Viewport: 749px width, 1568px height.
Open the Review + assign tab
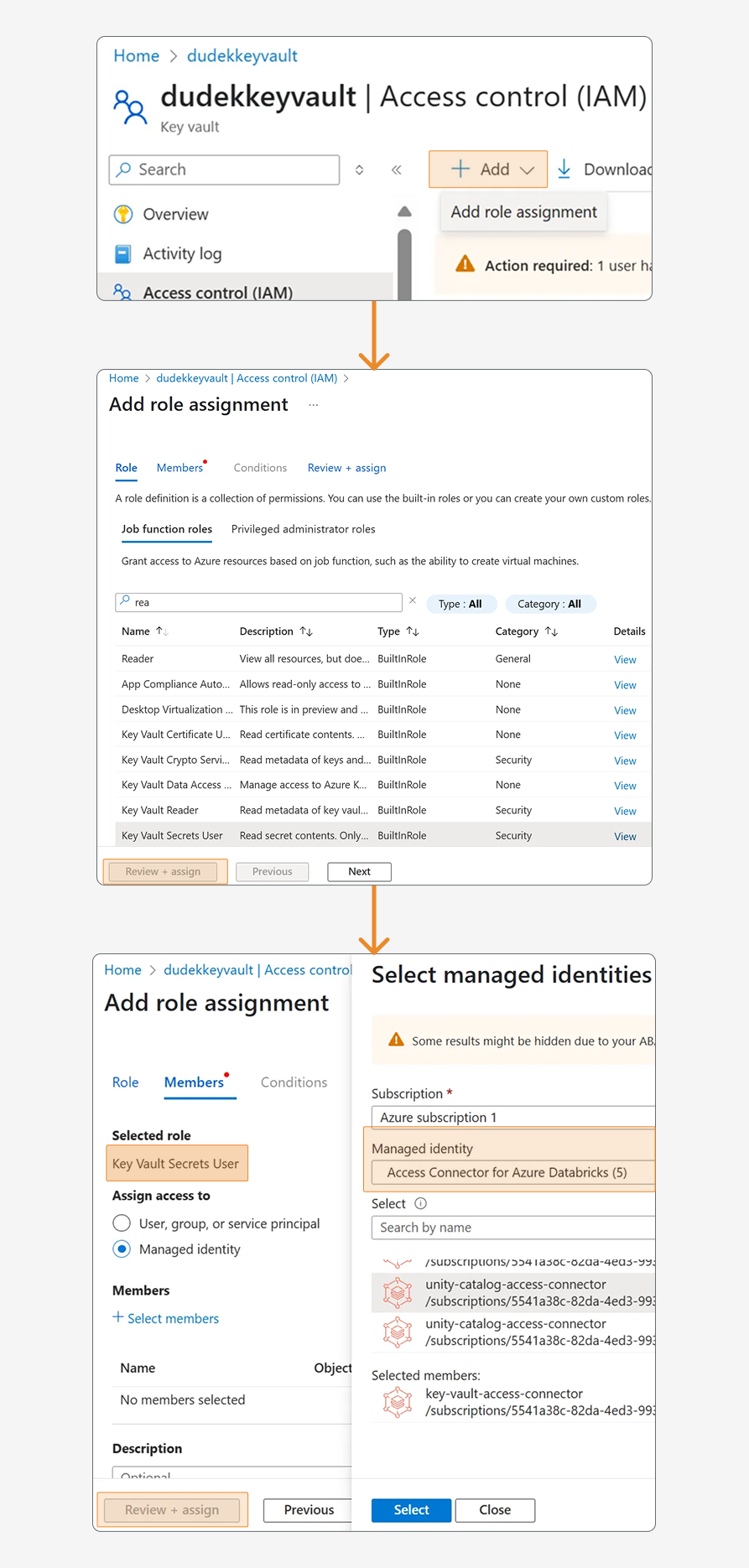(x=346, y=468)
